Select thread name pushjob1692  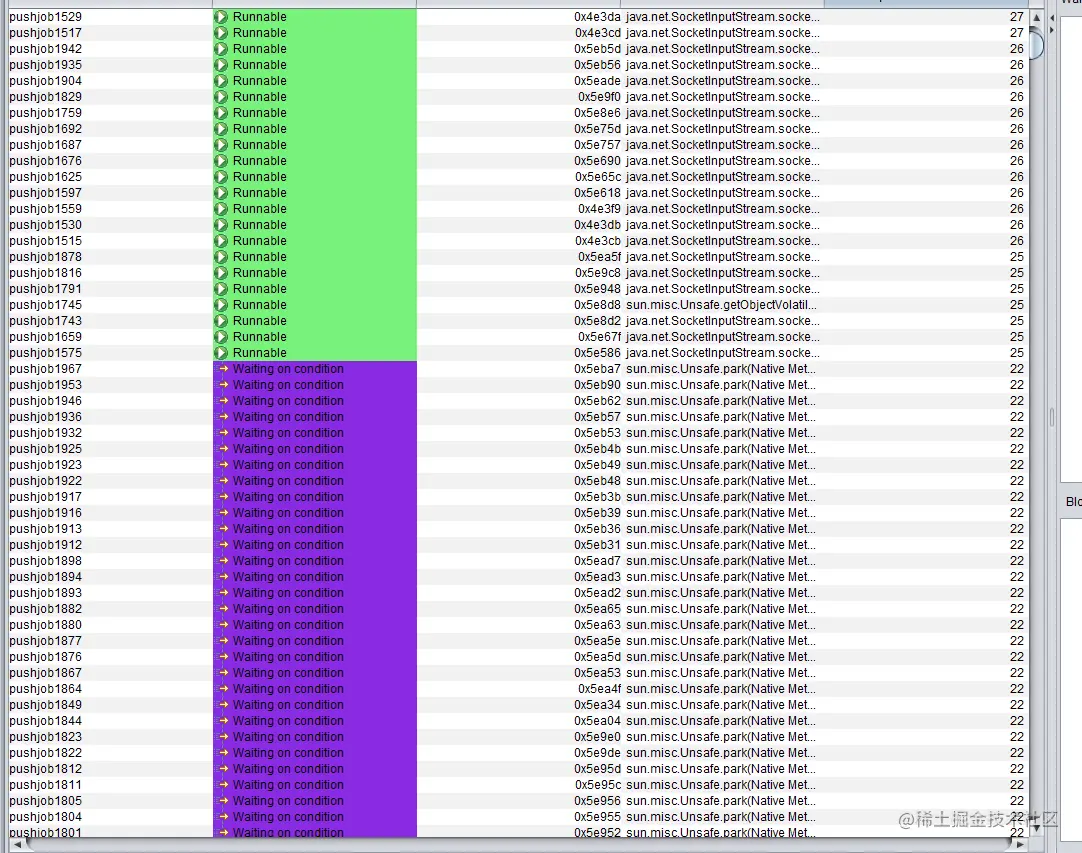point(46,129)
